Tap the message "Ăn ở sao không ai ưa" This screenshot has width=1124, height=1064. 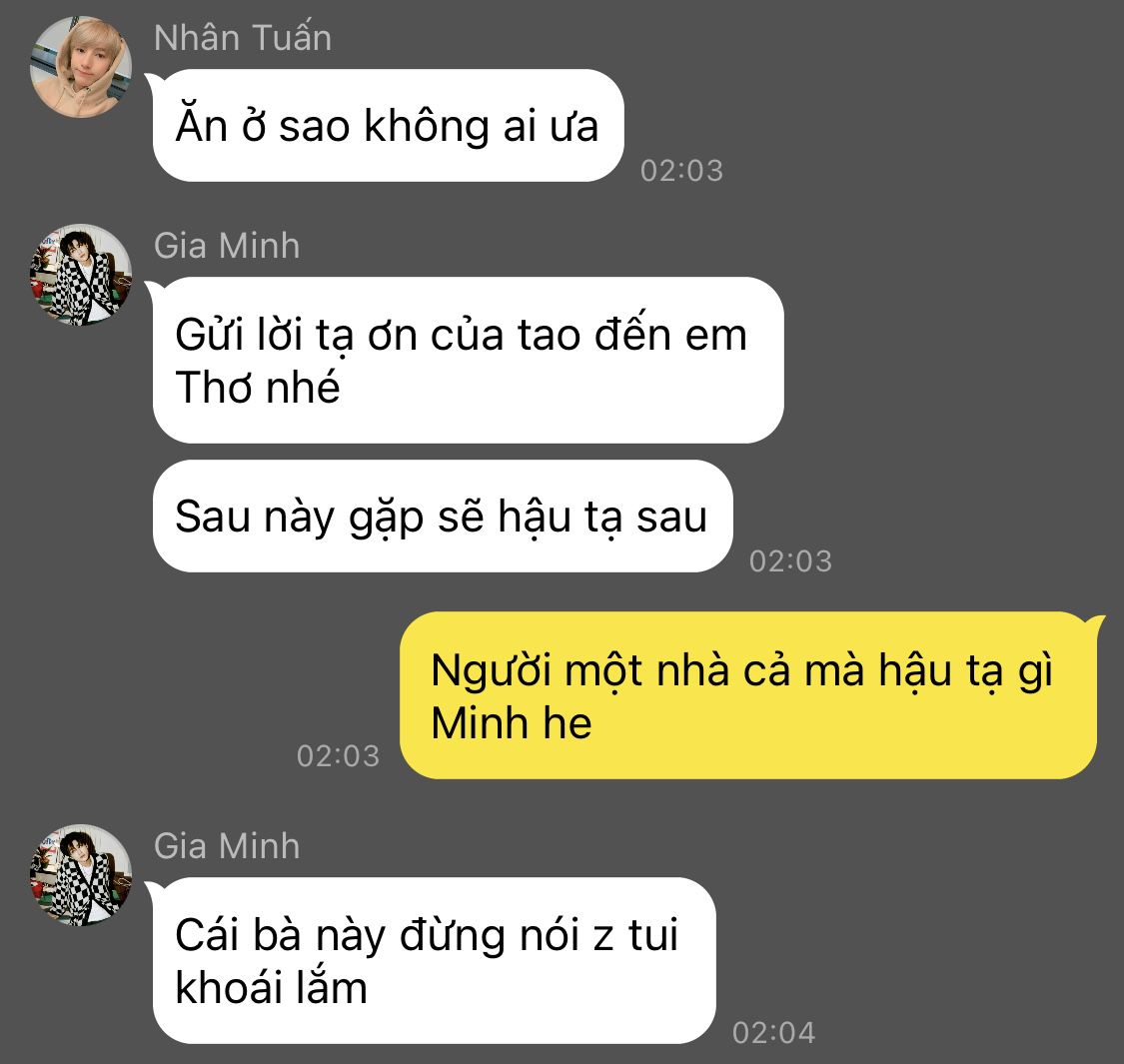coord(388,126)
